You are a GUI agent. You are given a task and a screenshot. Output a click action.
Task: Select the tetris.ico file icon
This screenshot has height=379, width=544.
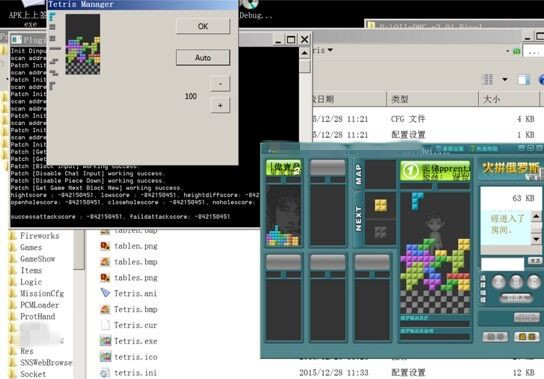[x=105, y=357]
